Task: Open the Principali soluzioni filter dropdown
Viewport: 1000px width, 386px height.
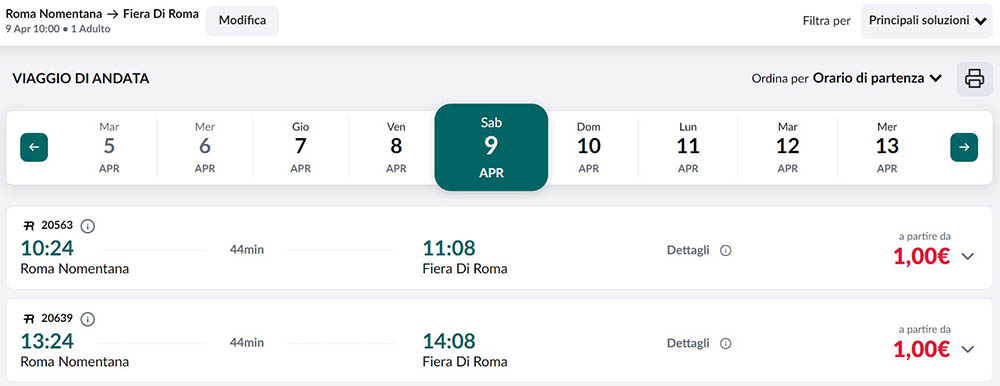Action: [927, 21]
